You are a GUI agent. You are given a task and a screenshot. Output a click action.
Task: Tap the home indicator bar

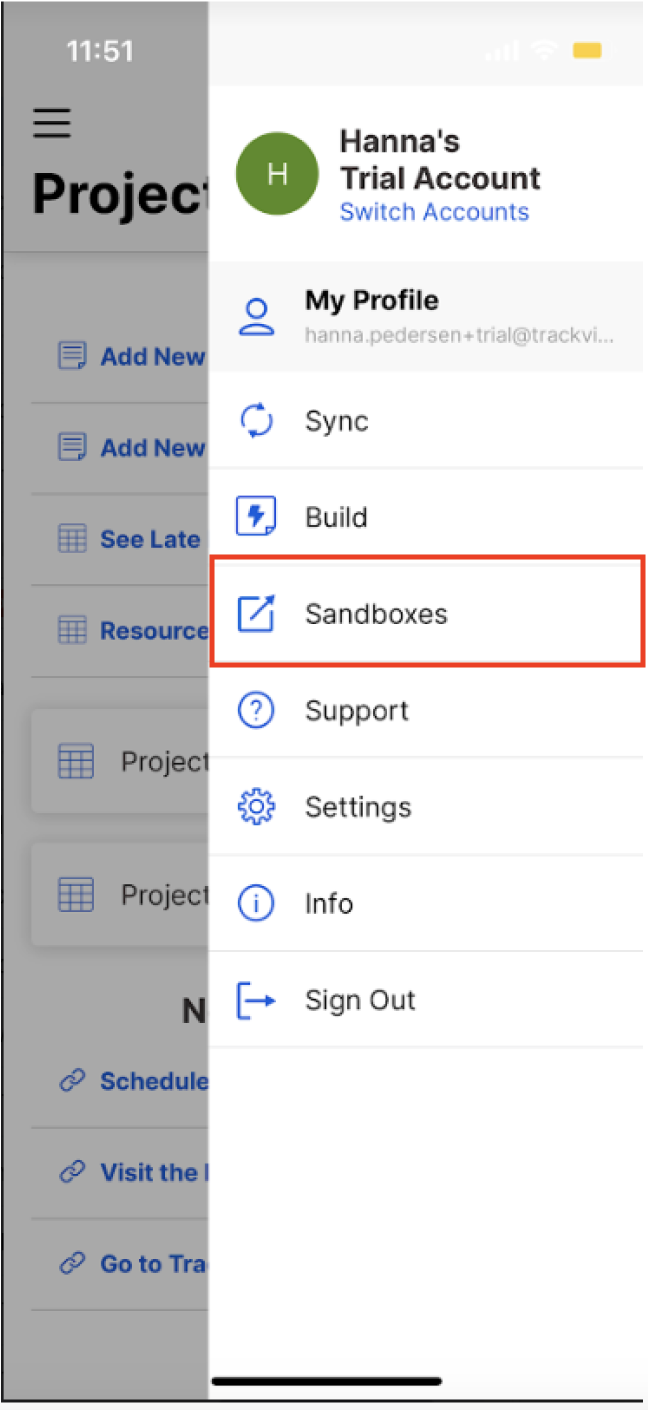327,1381
